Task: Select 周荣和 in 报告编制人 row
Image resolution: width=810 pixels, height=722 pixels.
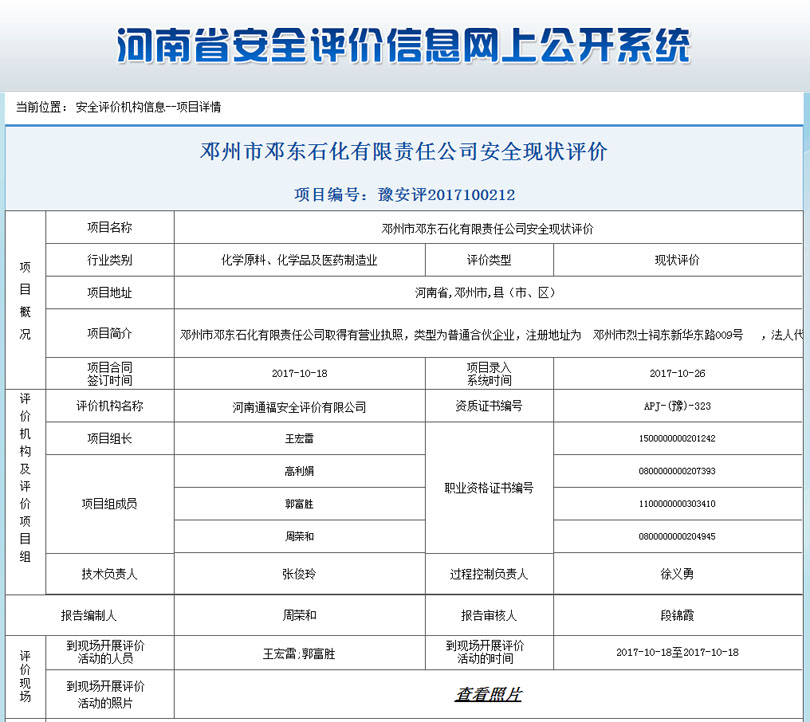Action: click(x=300, y=615)
